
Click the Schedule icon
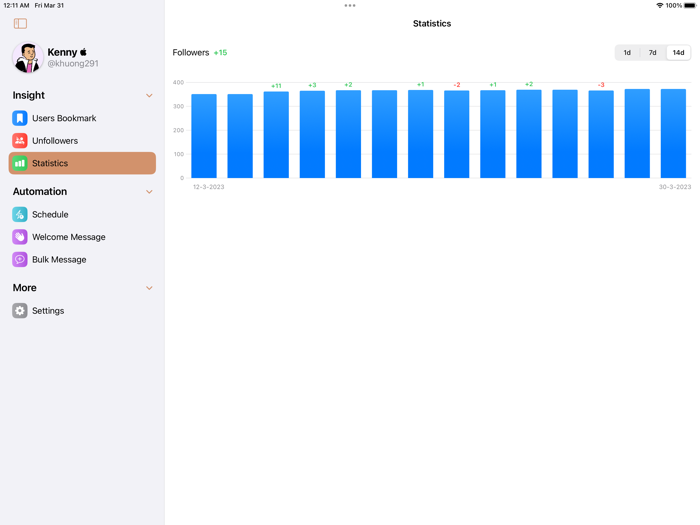pos(20,214)
